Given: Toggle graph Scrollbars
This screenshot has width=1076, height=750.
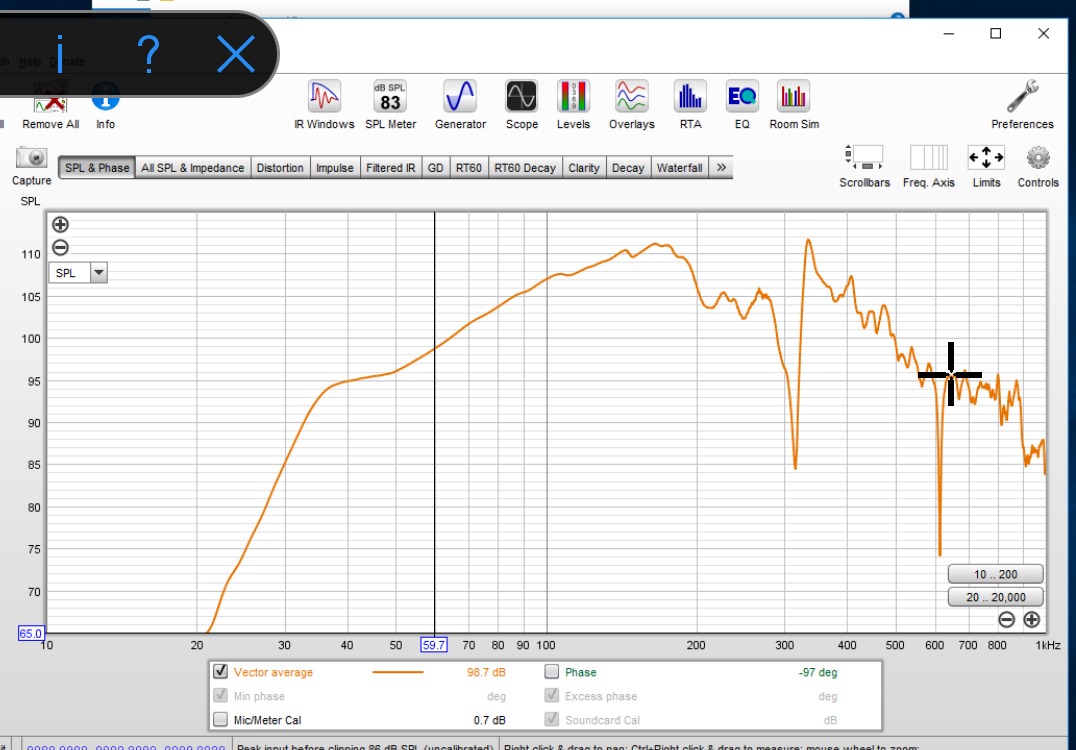Looking at the screenshot, I should 864,165.
